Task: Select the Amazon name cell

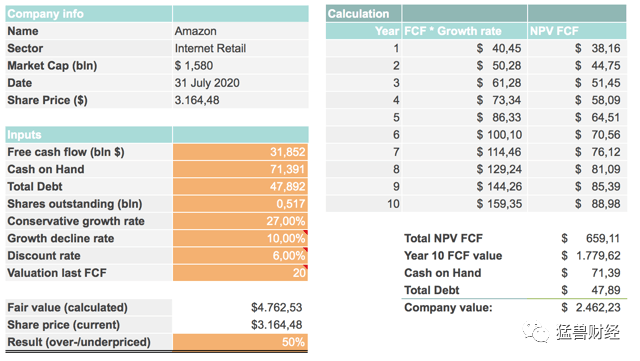Action: [240, 31]
